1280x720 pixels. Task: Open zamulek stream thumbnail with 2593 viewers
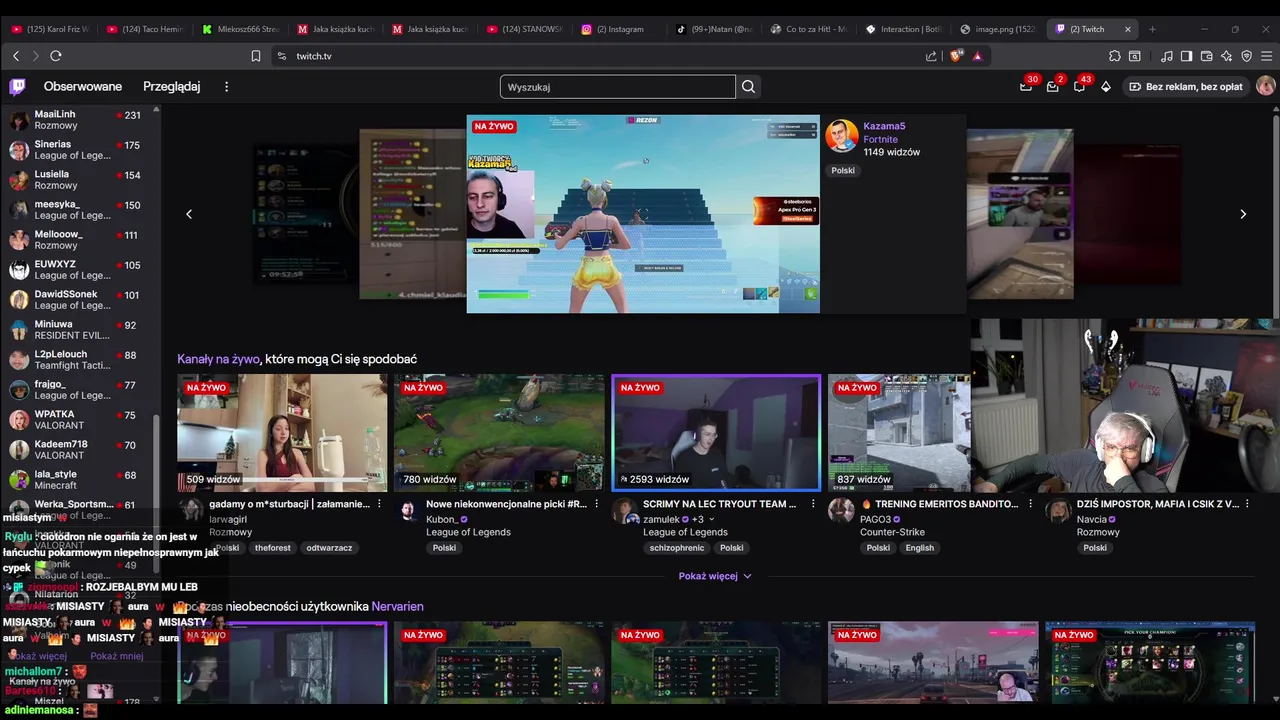tap(716, 433)
